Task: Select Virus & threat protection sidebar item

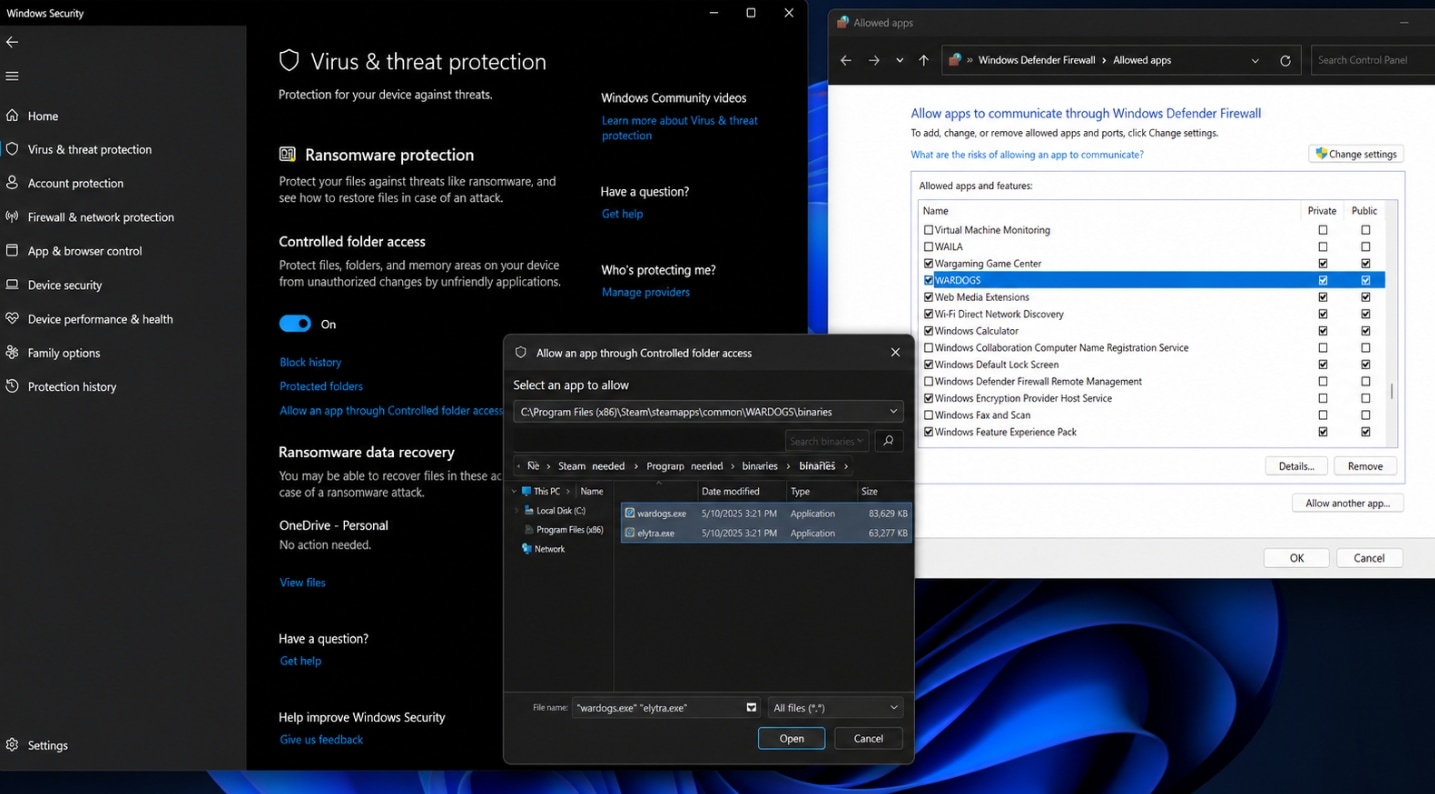Action: [89, 150]
